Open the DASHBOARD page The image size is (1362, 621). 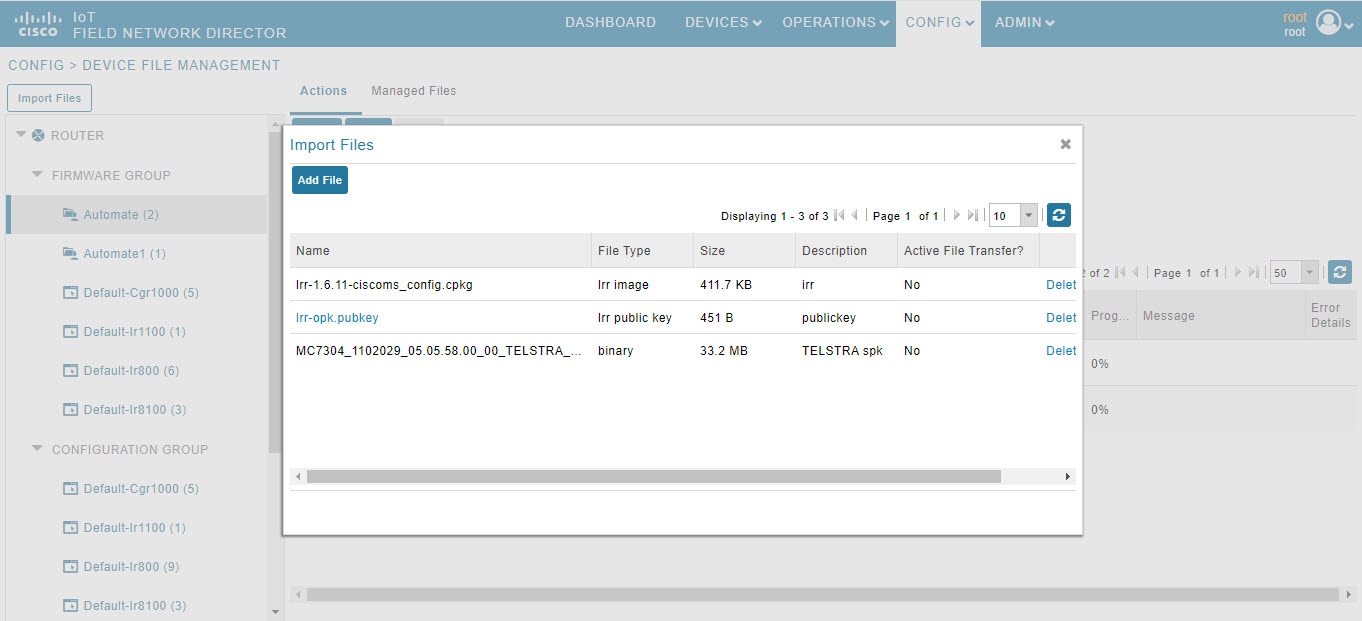point(611,22)
